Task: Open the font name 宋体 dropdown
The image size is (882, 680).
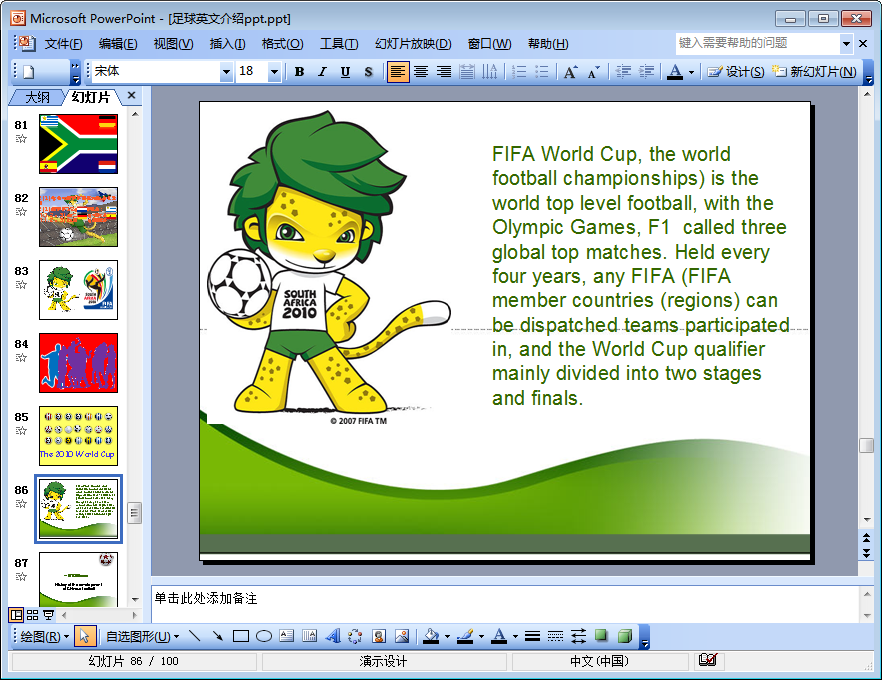Action: click(x=226, y=71)
